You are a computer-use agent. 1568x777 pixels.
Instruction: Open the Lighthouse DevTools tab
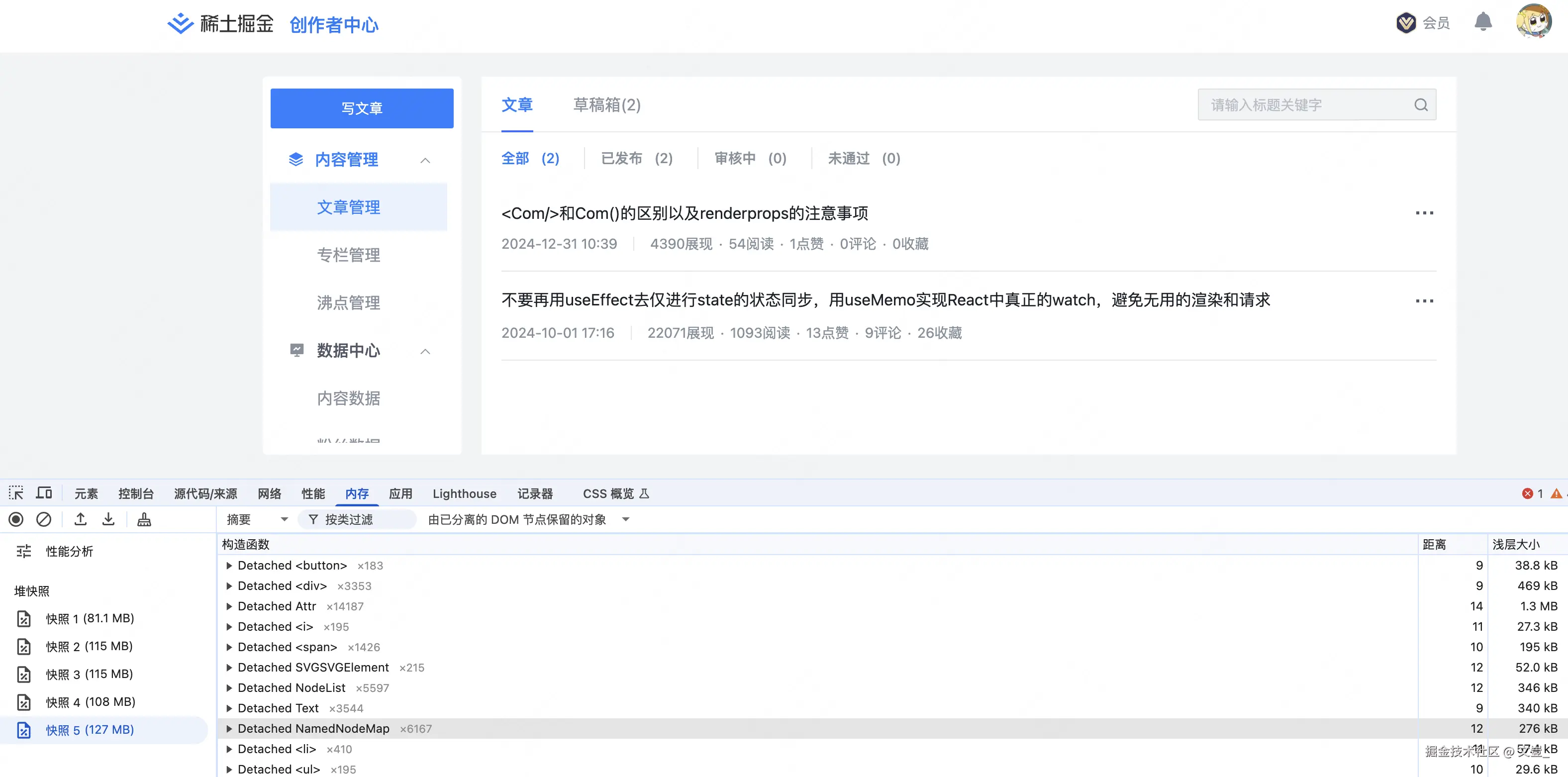pos(464,493)
